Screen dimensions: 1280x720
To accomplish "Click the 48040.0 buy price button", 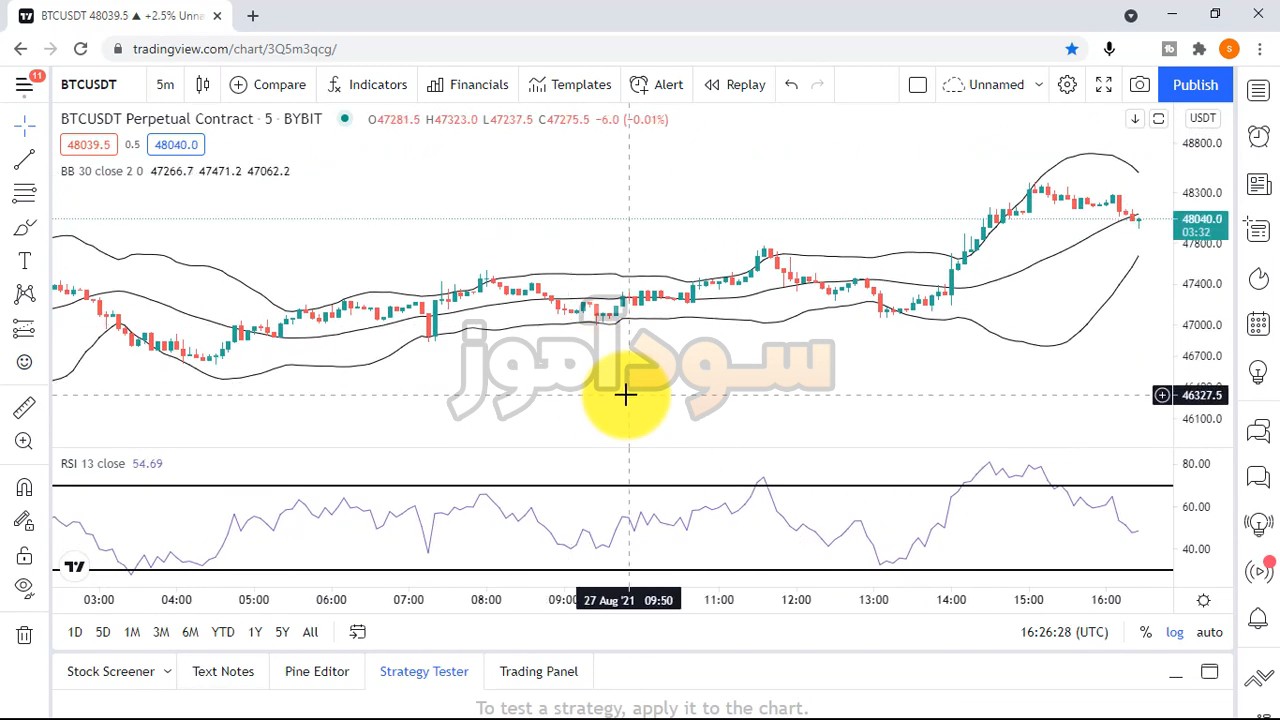I will click(x=176, y=145).
